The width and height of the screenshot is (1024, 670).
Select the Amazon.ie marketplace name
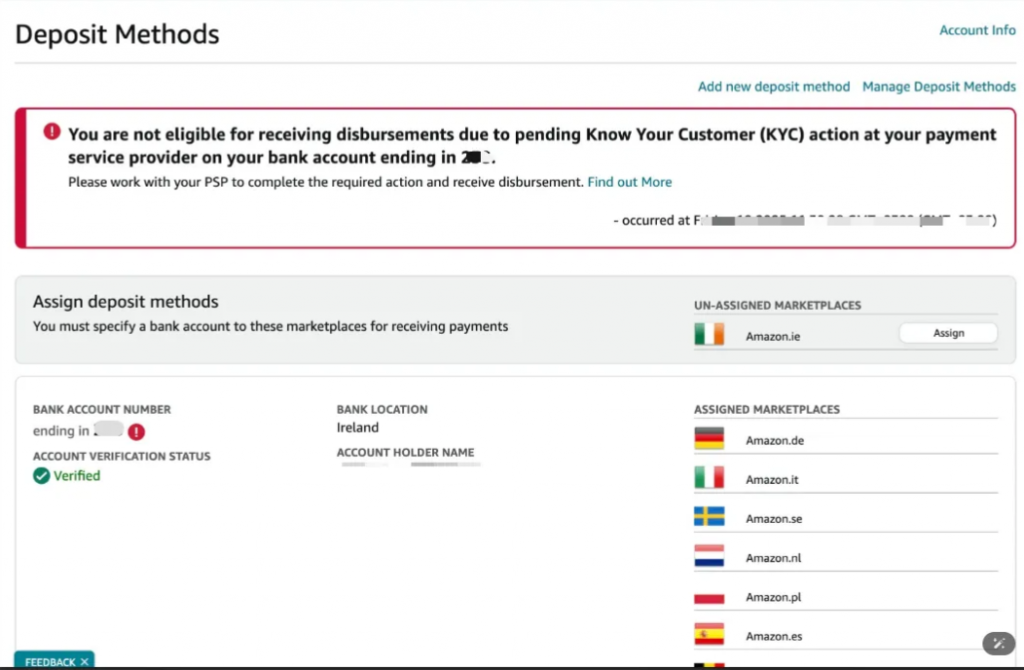pos(773,336)
